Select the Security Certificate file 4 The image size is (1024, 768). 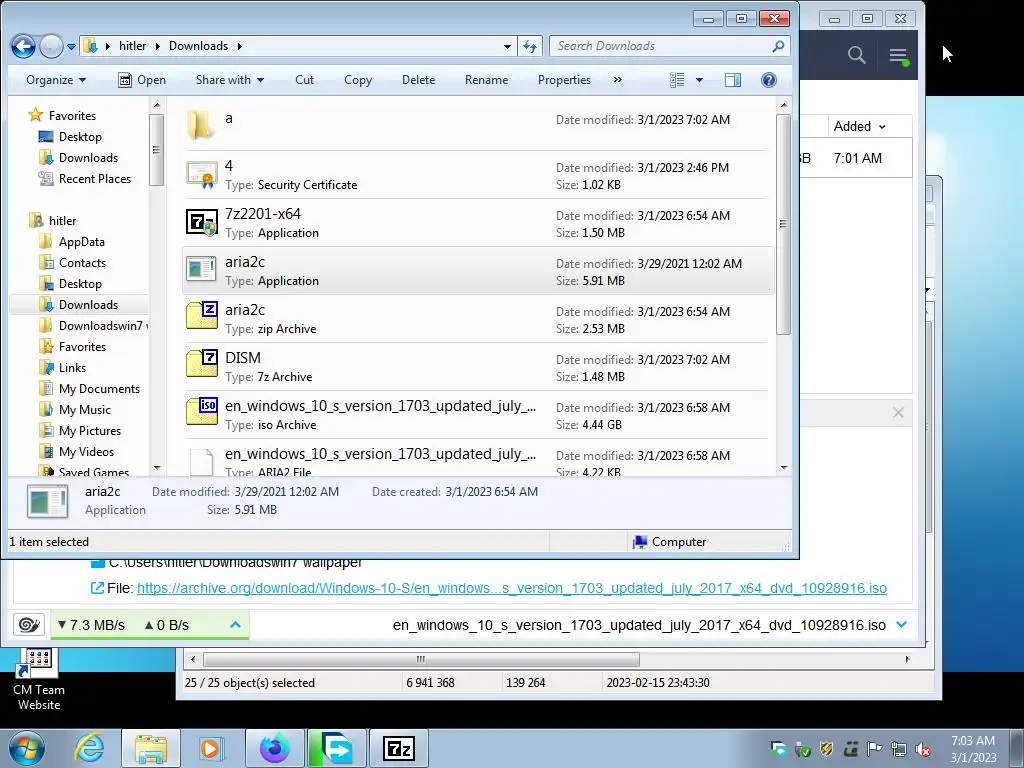(477, 175)
